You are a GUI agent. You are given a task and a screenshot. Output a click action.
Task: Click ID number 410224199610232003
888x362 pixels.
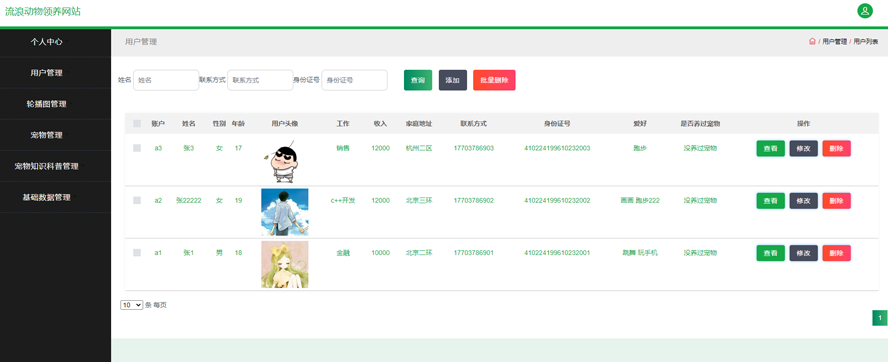[557, 148]
